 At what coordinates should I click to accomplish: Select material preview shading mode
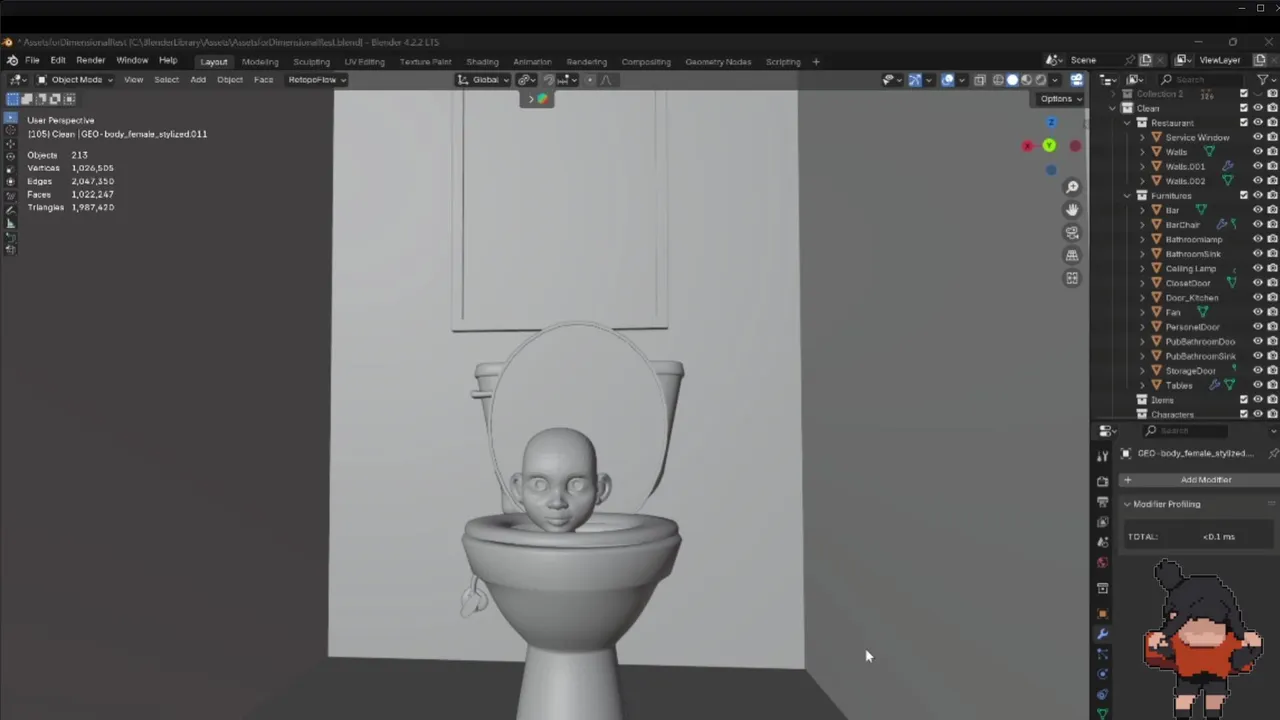click(x=1026, y=80)
